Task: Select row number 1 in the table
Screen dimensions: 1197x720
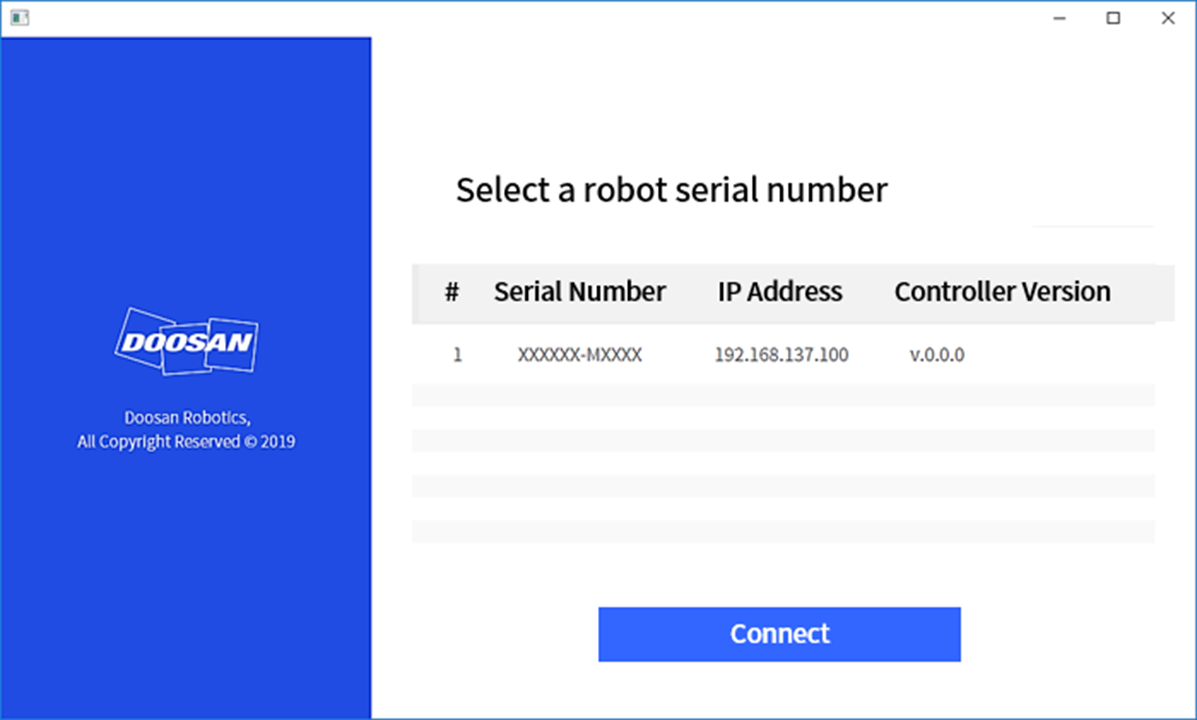Action: click(x=458, y=355)
